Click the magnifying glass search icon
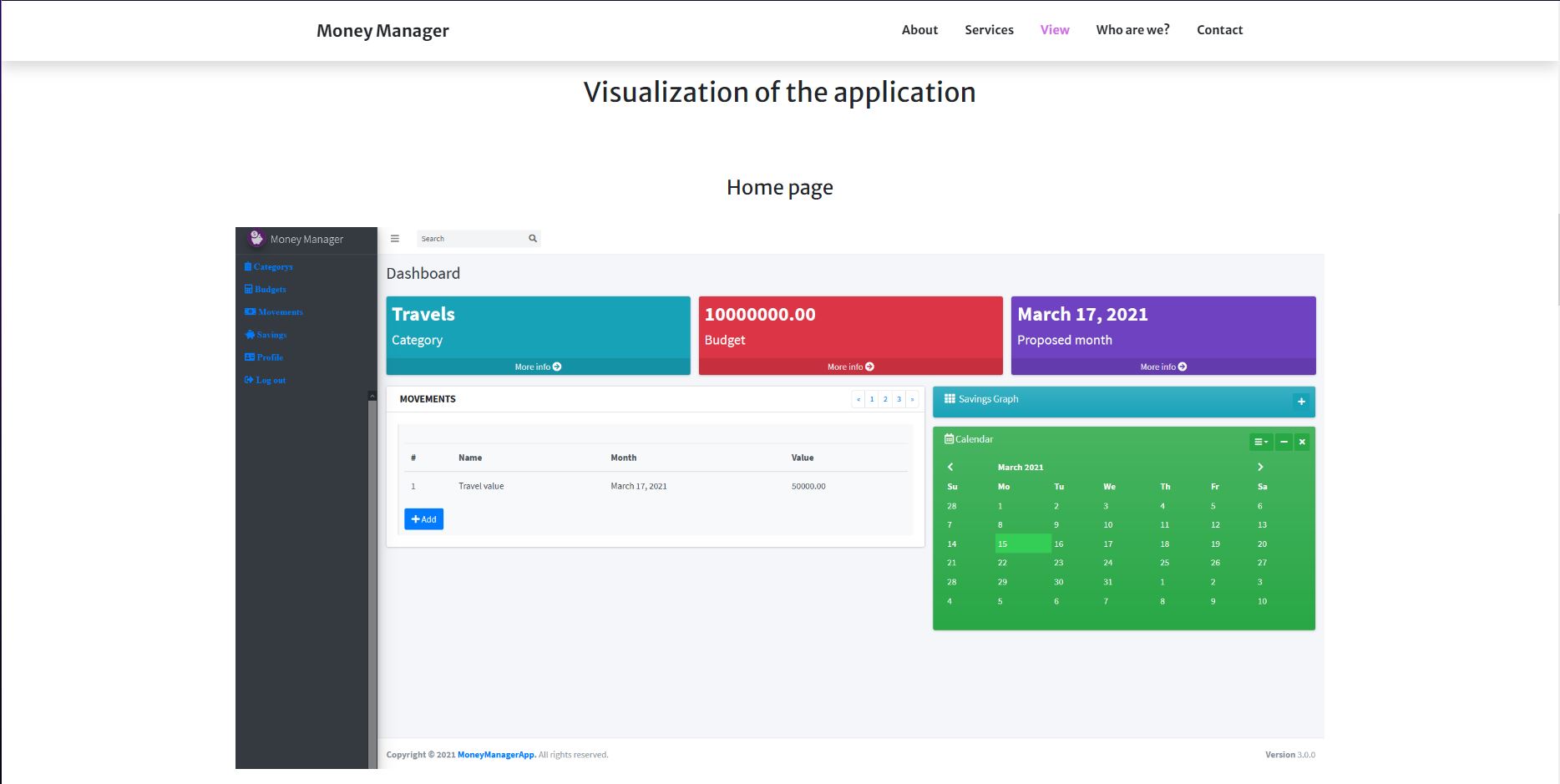This screenshot has height=784, width=1560. [x=533, y=239]
